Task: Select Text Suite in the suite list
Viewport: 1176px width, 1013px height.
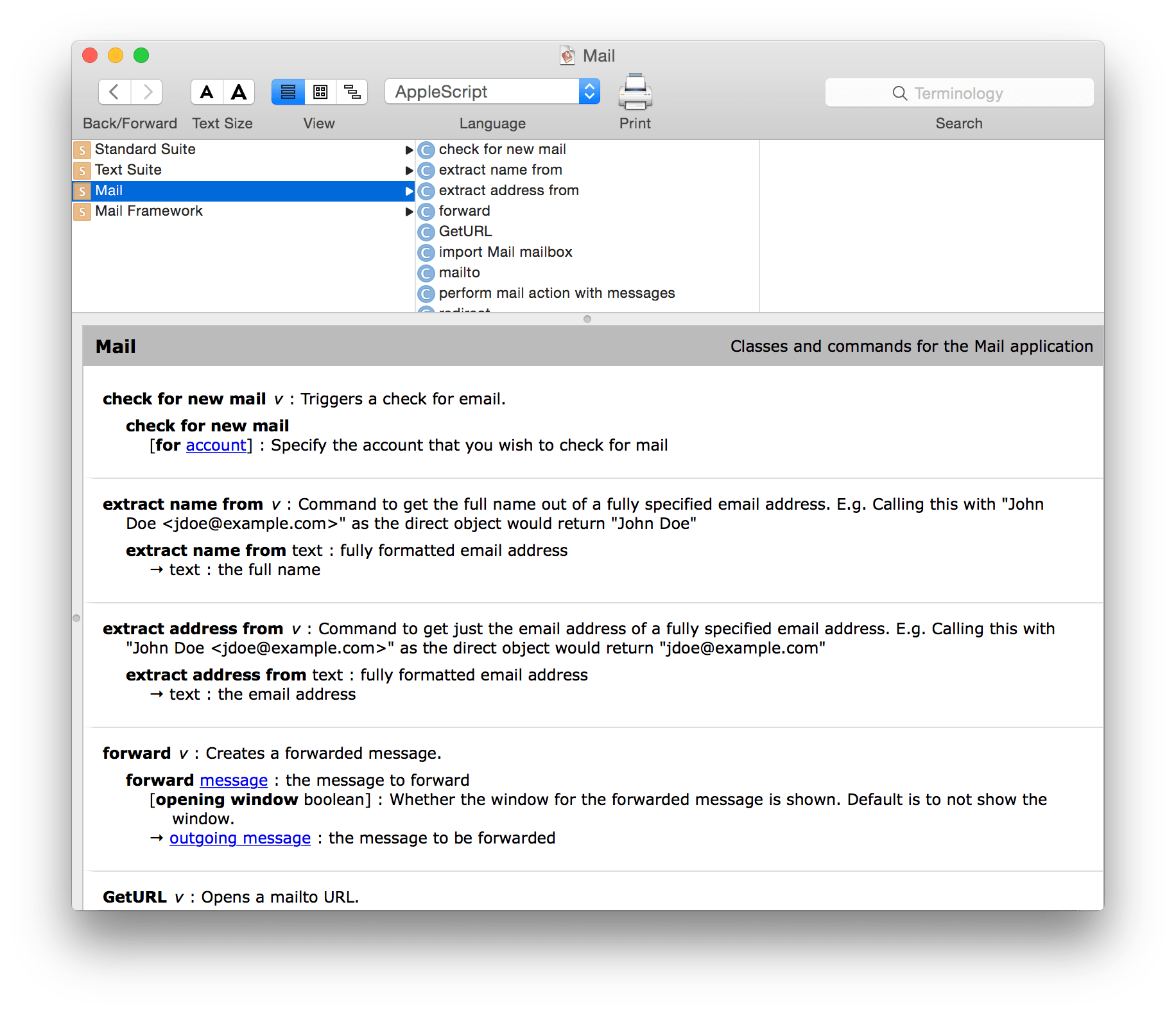Action: [243, 170]
